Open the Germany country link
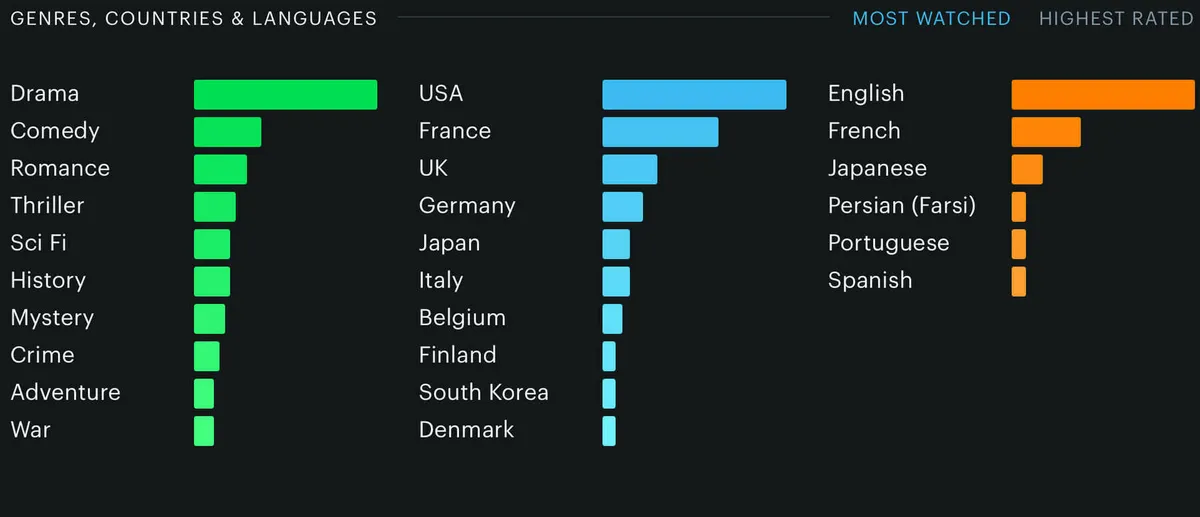 tap(467, 206)
